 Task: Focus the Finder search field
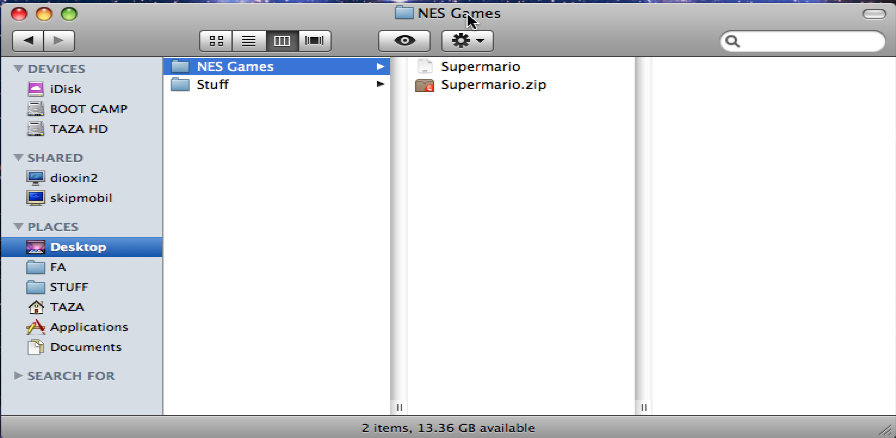point(803,41)
